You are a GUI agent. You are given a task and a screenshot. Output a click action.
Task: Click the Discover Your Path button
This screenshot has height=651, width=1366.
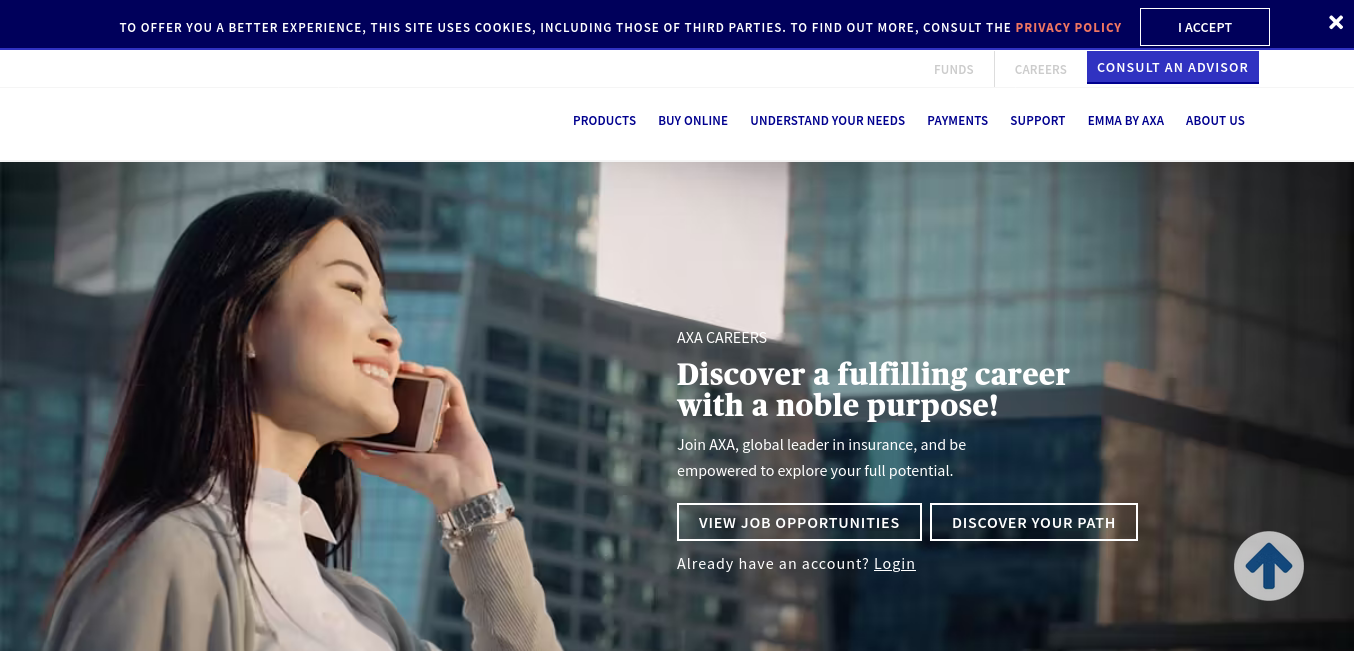pos(1033,522)
